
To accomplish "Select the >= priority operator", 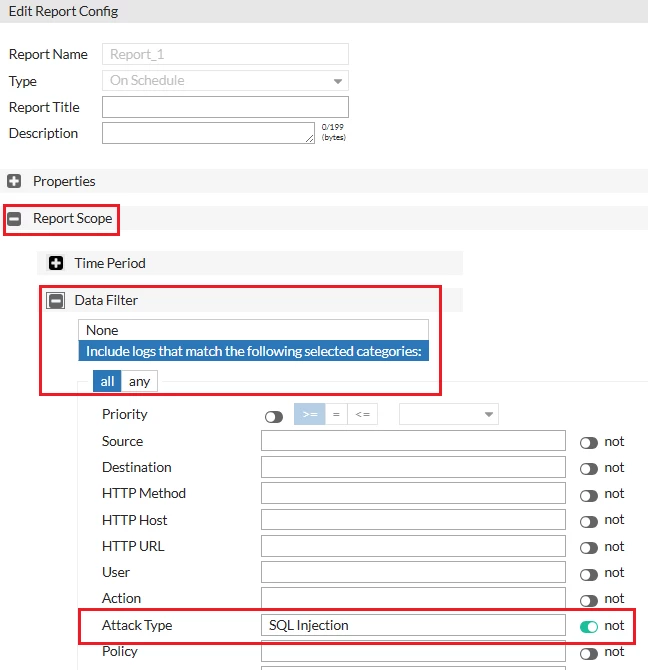I will [x=310, y=414].
